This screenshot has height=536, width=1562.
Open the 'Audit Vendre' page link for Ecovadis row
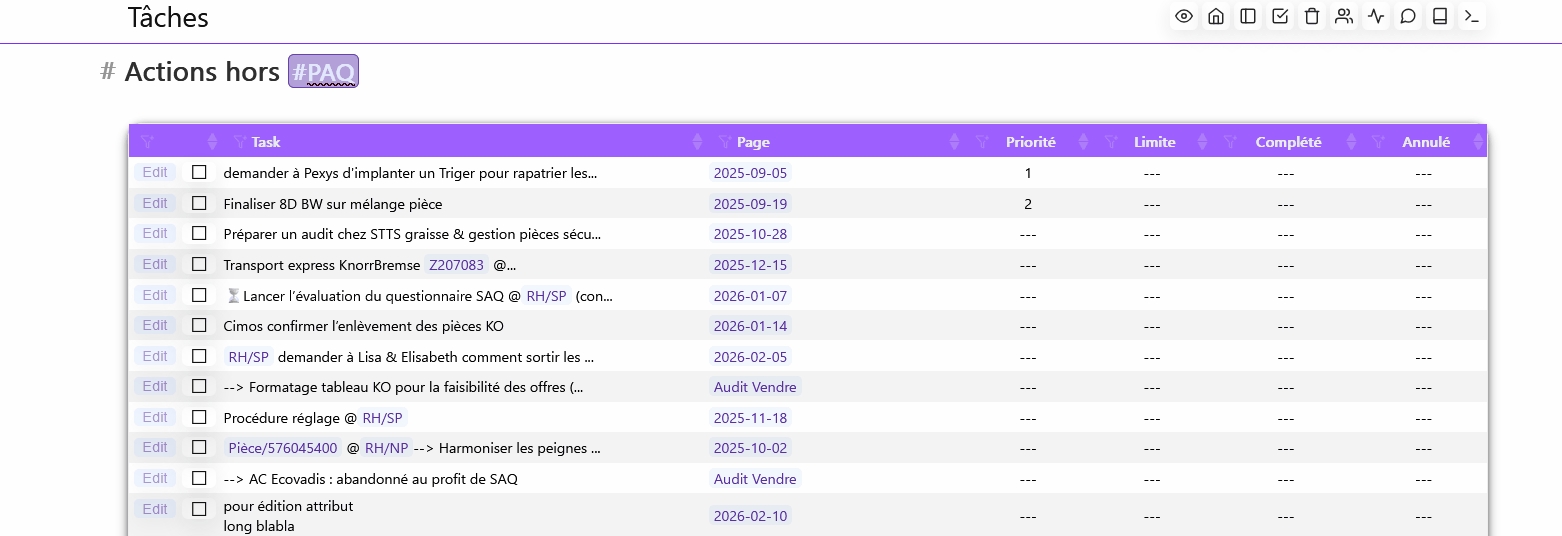pos(755,479)
